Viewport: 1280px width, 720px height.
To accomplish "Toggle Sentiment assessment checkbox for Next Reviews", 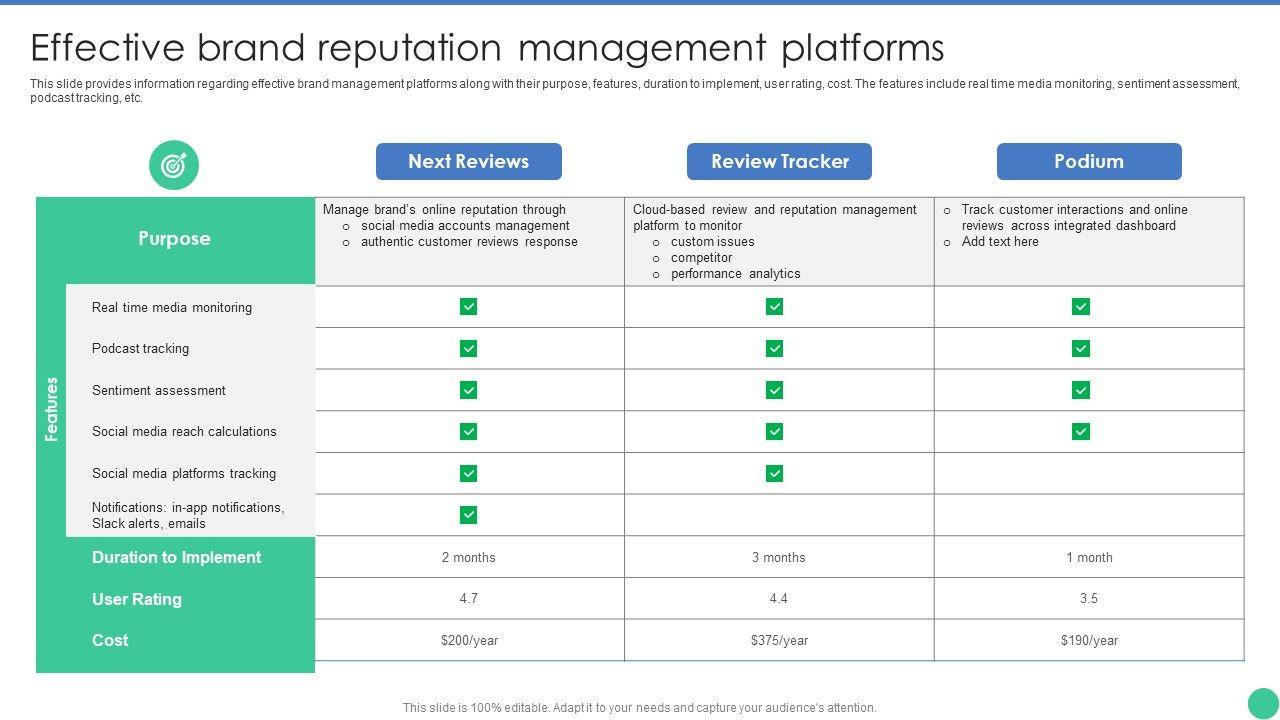I will click(469, 390).
